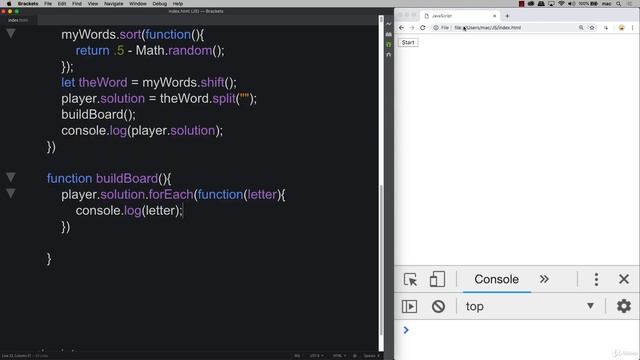Open the Brackets Extension Manager icon

click(389, 34)
